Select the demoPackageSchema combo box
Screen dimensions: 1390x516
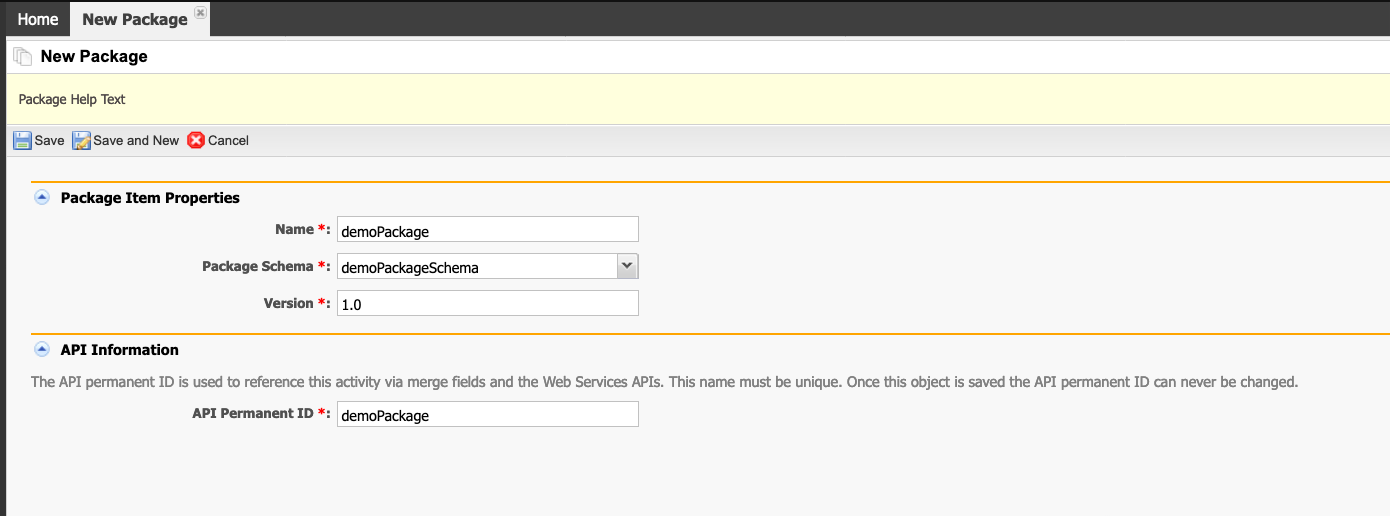pyautogui.click(x=487, y=266)
